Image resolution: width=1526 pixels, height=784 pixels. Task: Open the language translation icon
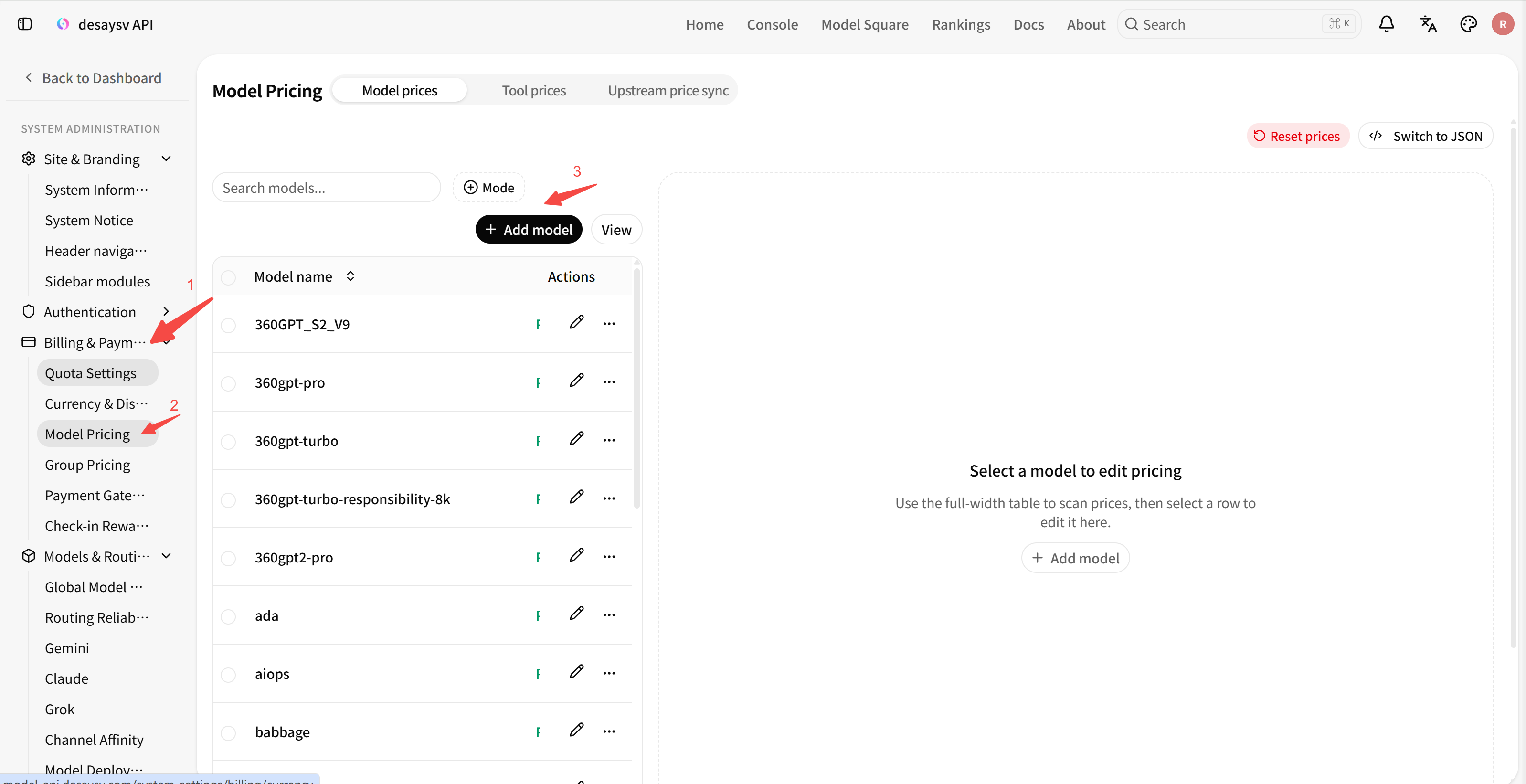pos(1428,24)
